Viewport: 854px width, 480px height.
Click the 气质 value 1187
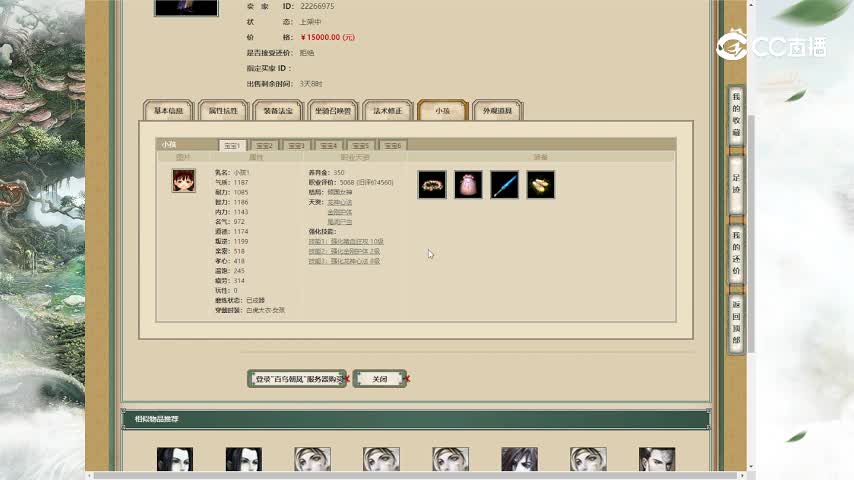point(241,183)
